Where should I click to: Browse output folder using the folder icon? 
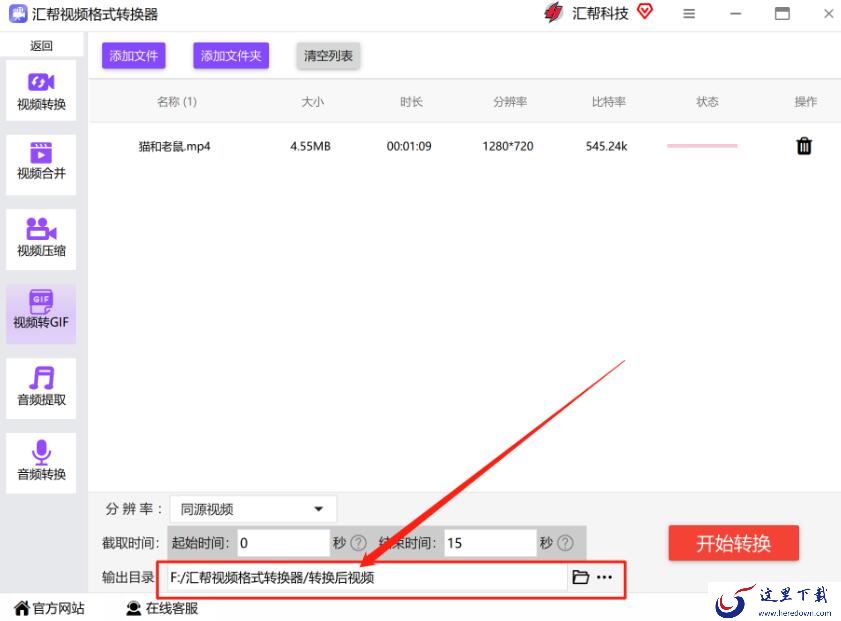580,577
